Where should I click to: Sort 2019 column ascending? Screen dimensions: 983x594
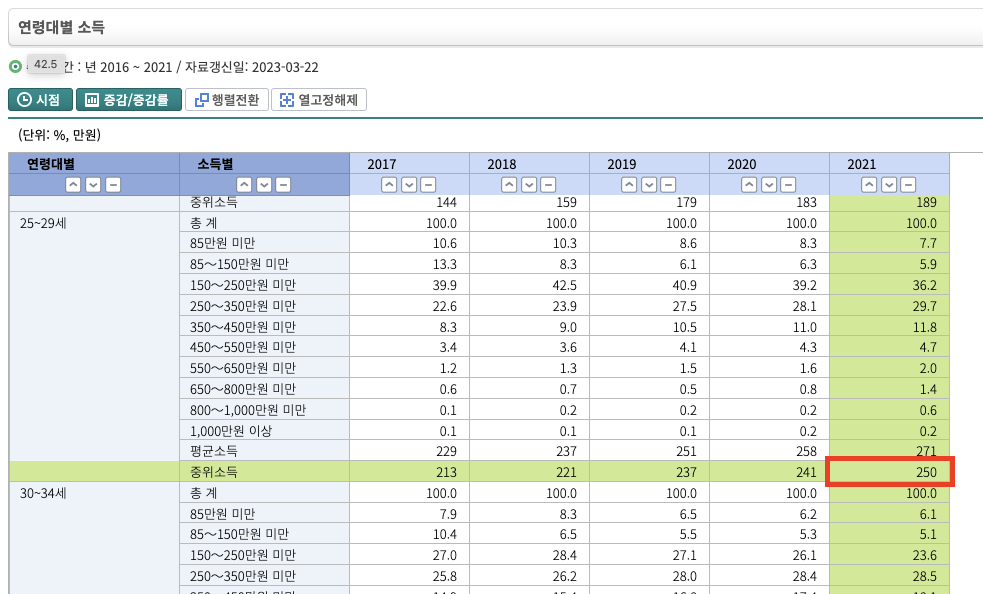coord(629,184)
